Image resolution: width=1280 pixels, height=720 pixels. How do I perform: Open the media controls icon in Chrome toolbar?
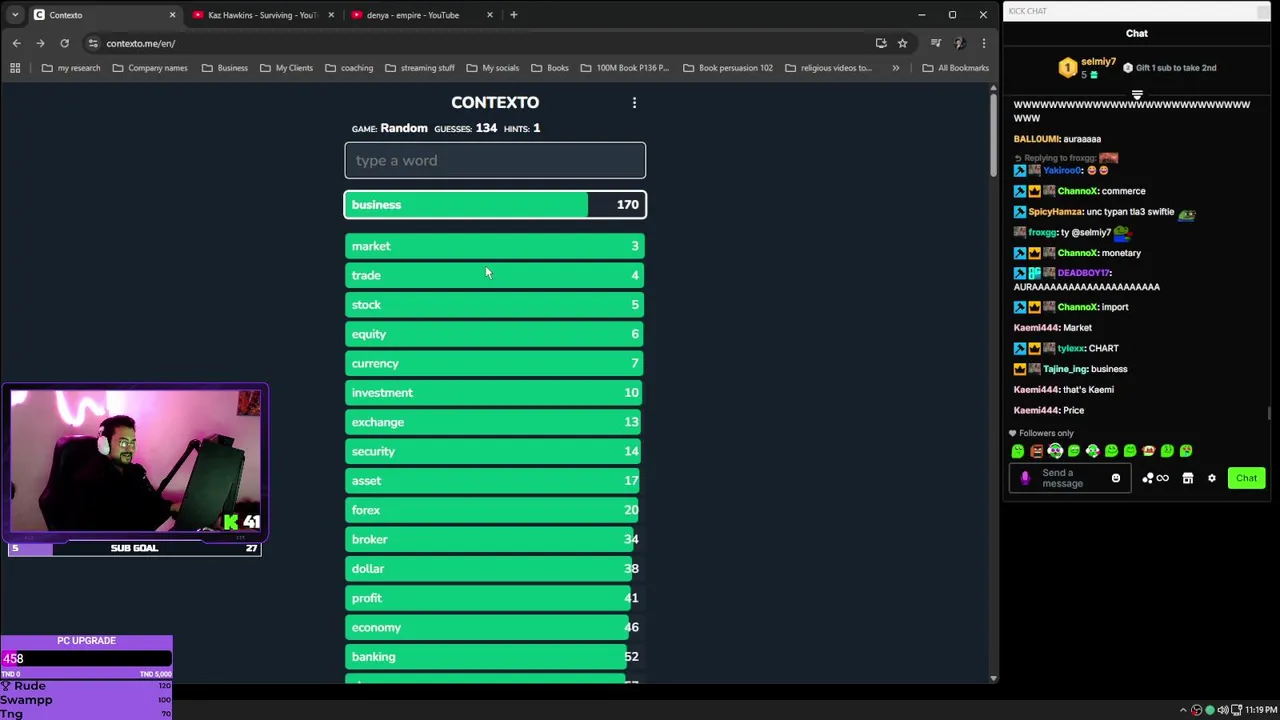935,43
